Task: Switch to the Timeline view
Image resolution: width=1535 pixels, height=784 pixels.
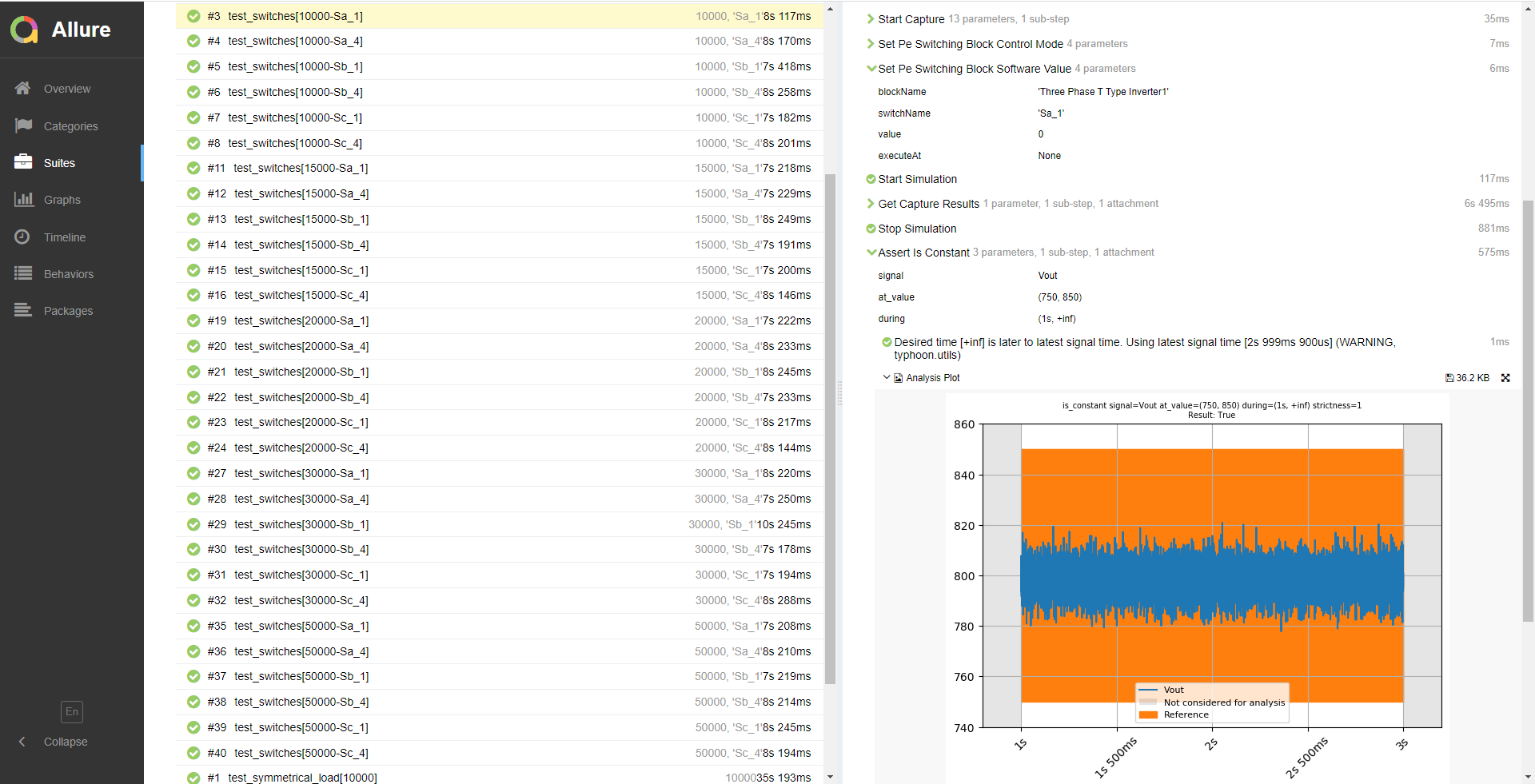Action: (x=72, y=237)
